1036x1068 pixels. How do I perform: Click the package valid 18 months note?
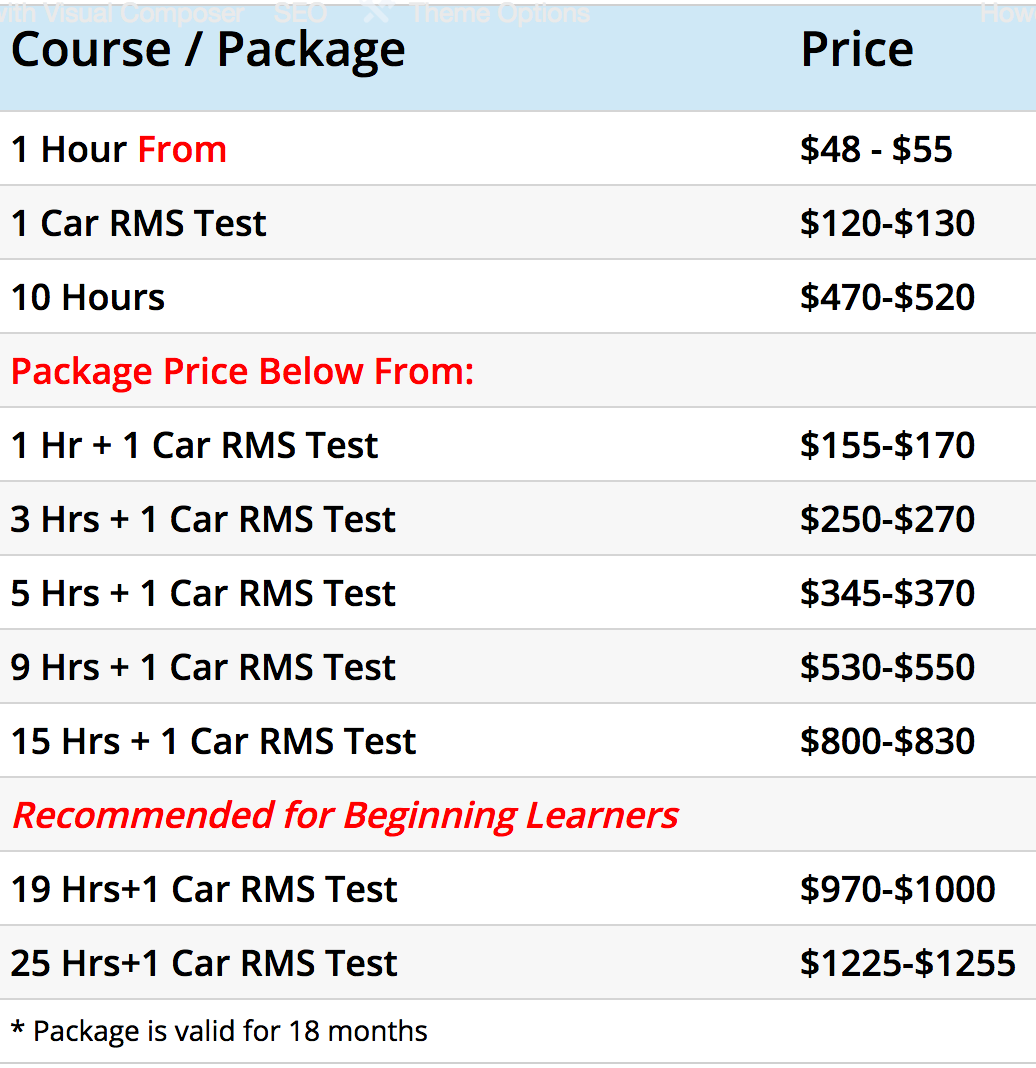(219, 1031)
